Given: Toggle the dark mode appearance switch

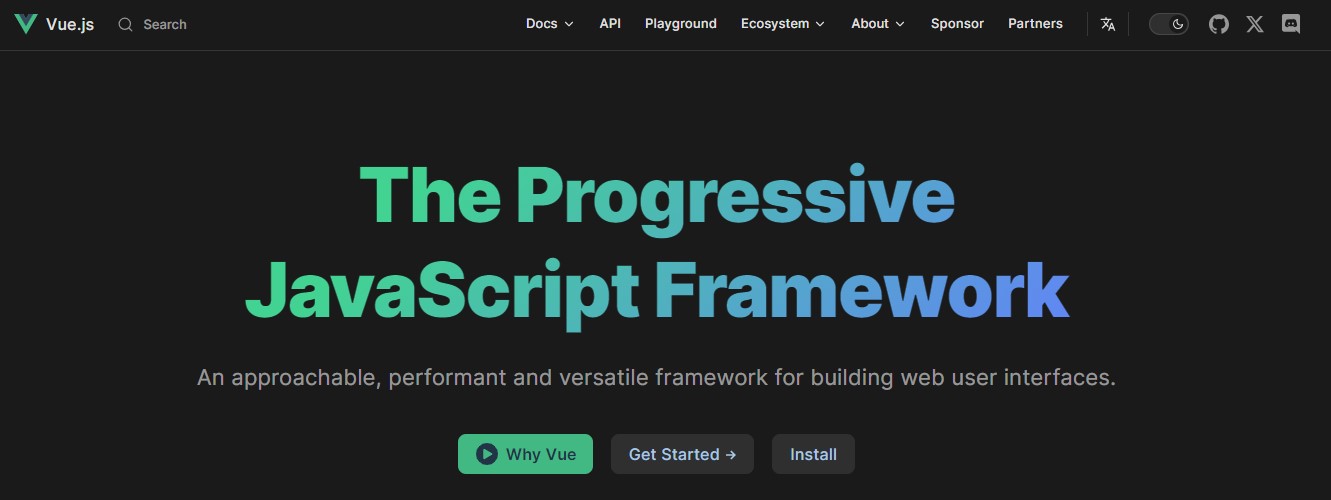Looking at the screenshot, I should 1168,24.
